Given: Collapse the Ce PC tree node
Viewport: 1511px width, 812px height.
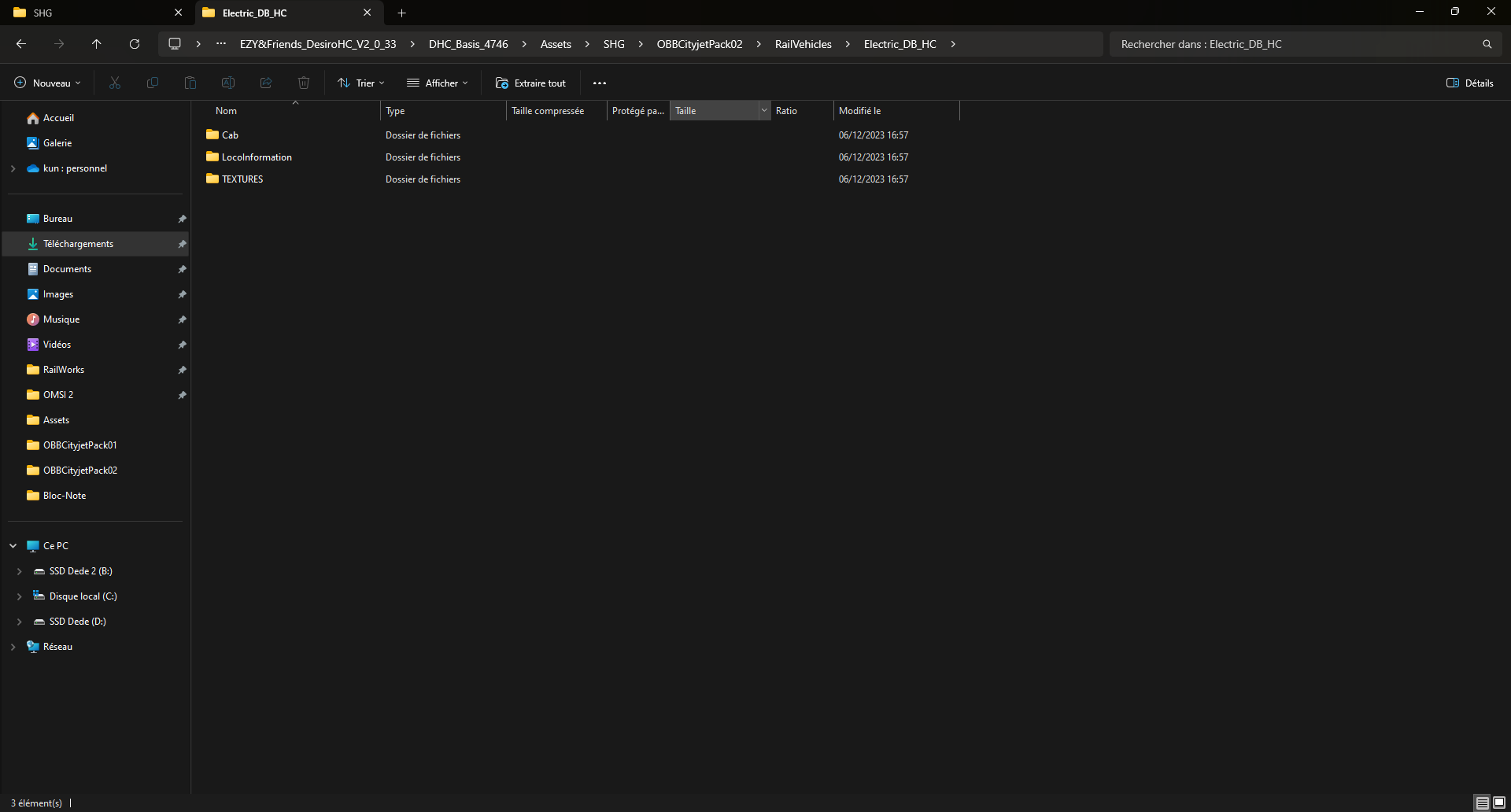Looking at the screenshot, I should point(13,546).
